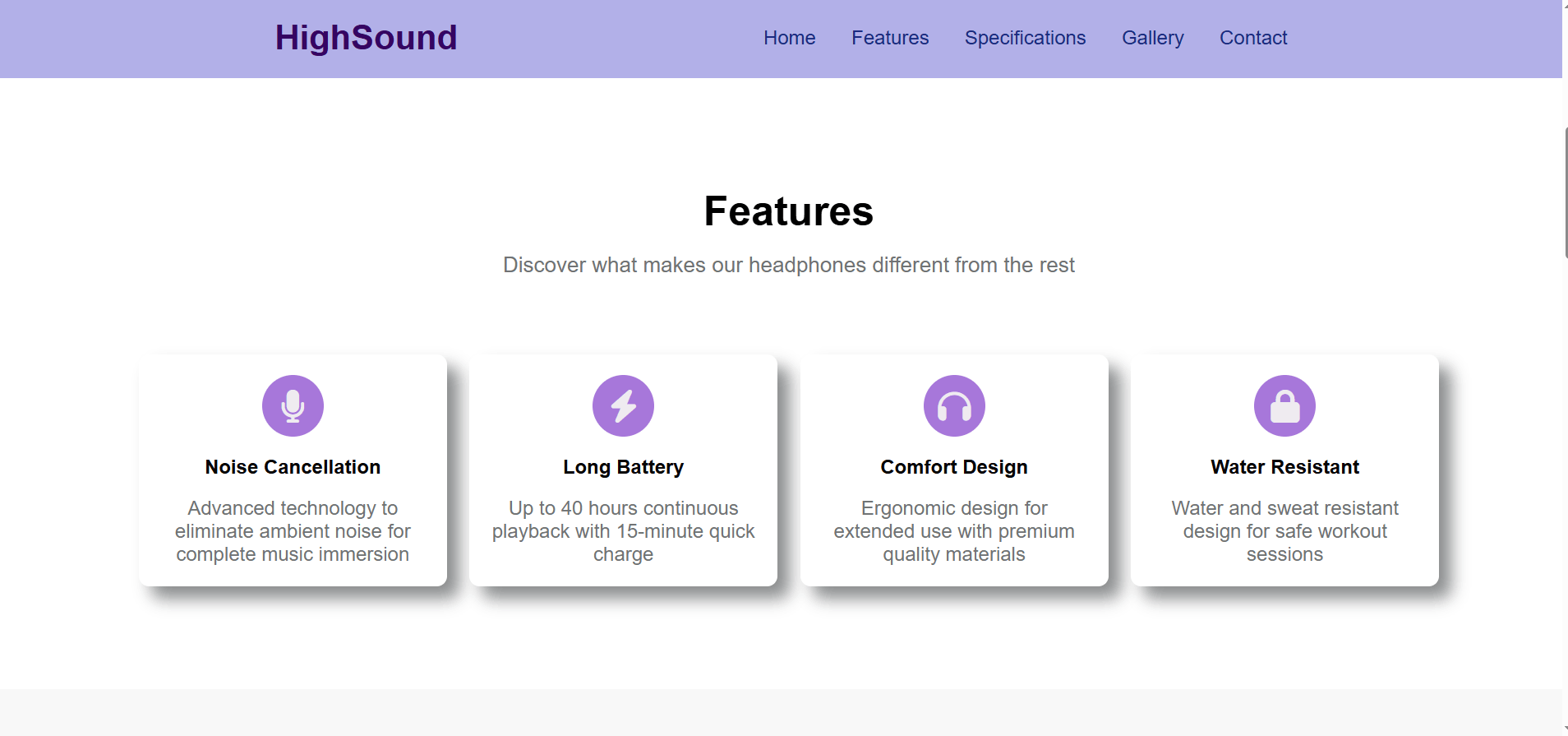Click the Comfort Design card heading
Screen dimensions: 1568x736
click(x=954, y=467)
